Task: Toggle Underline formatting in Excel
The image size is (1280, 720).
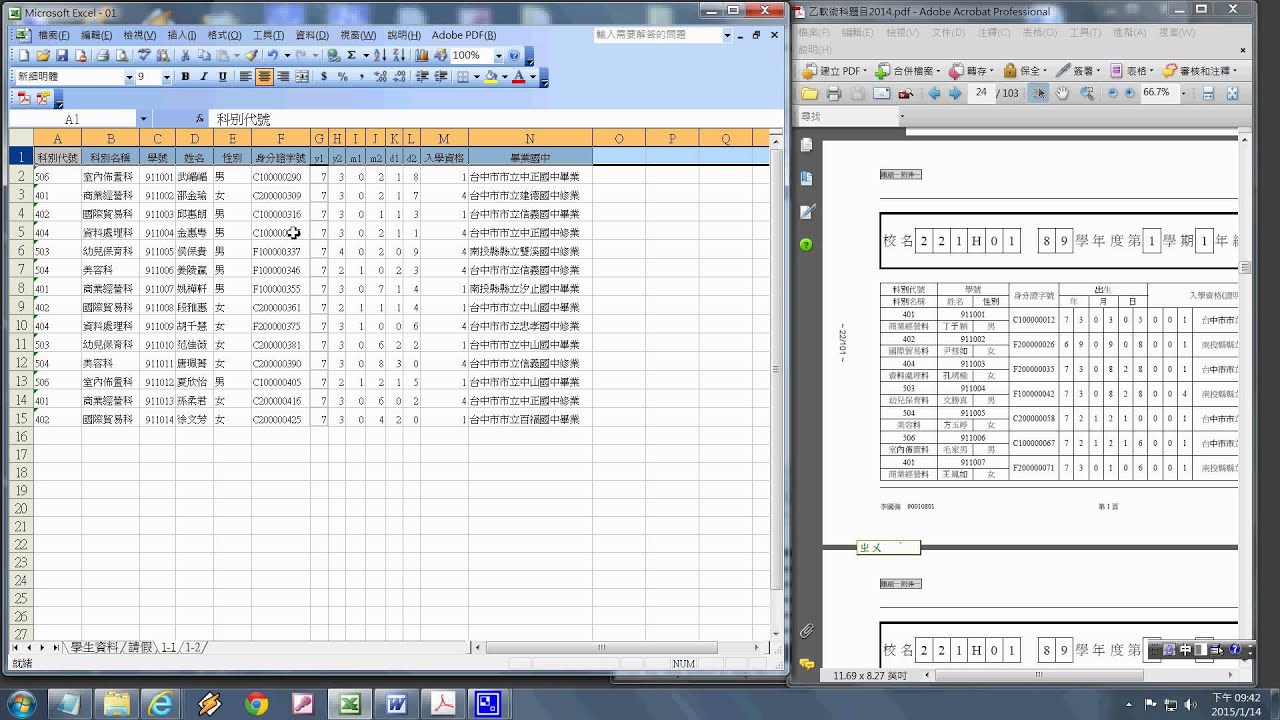Action: [x=223, y=76]
